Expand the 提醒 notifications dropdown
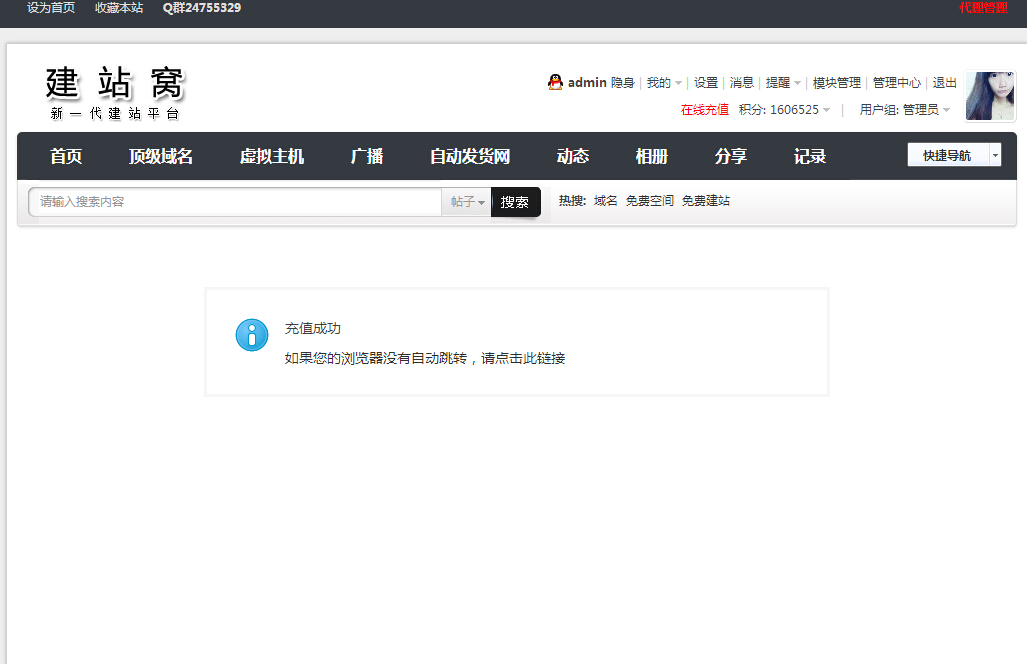1027x664 pixels. tap(780, 83)
